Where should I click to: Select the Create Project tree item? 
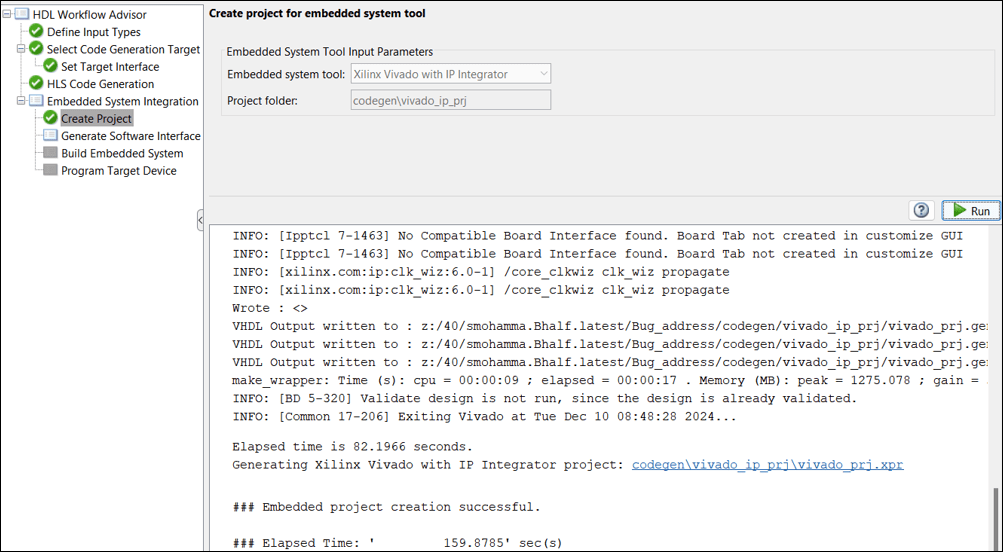(x=96, y=119)
